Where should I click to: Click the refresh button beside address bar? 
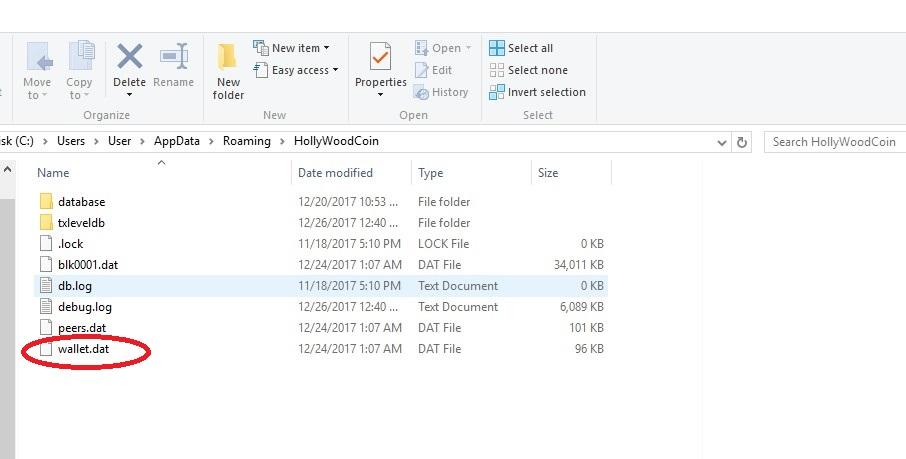pyautogui.click(x=742, y=142)
